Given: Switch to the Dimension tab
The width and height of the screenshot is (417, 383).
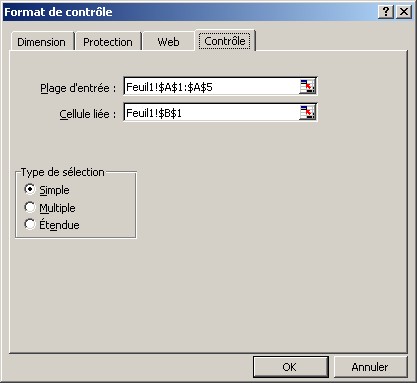Looking at the screenshot, I should pos(42,42).
